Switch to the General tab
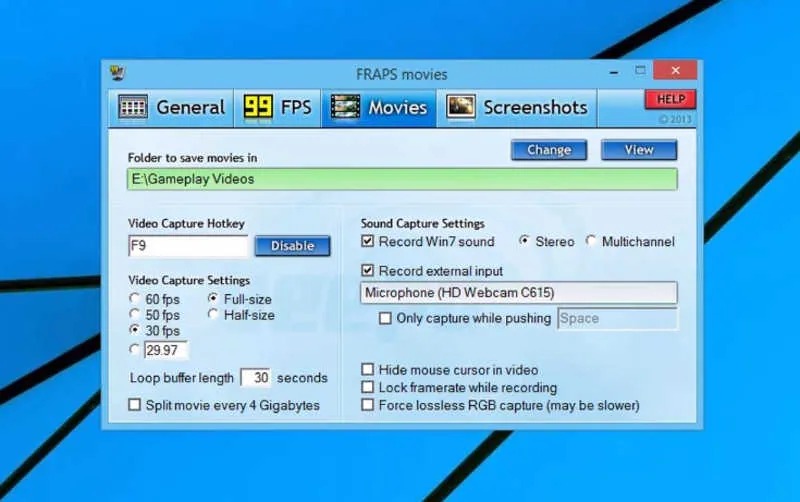The width and height of the screenshot is (800, 502). 171,108
